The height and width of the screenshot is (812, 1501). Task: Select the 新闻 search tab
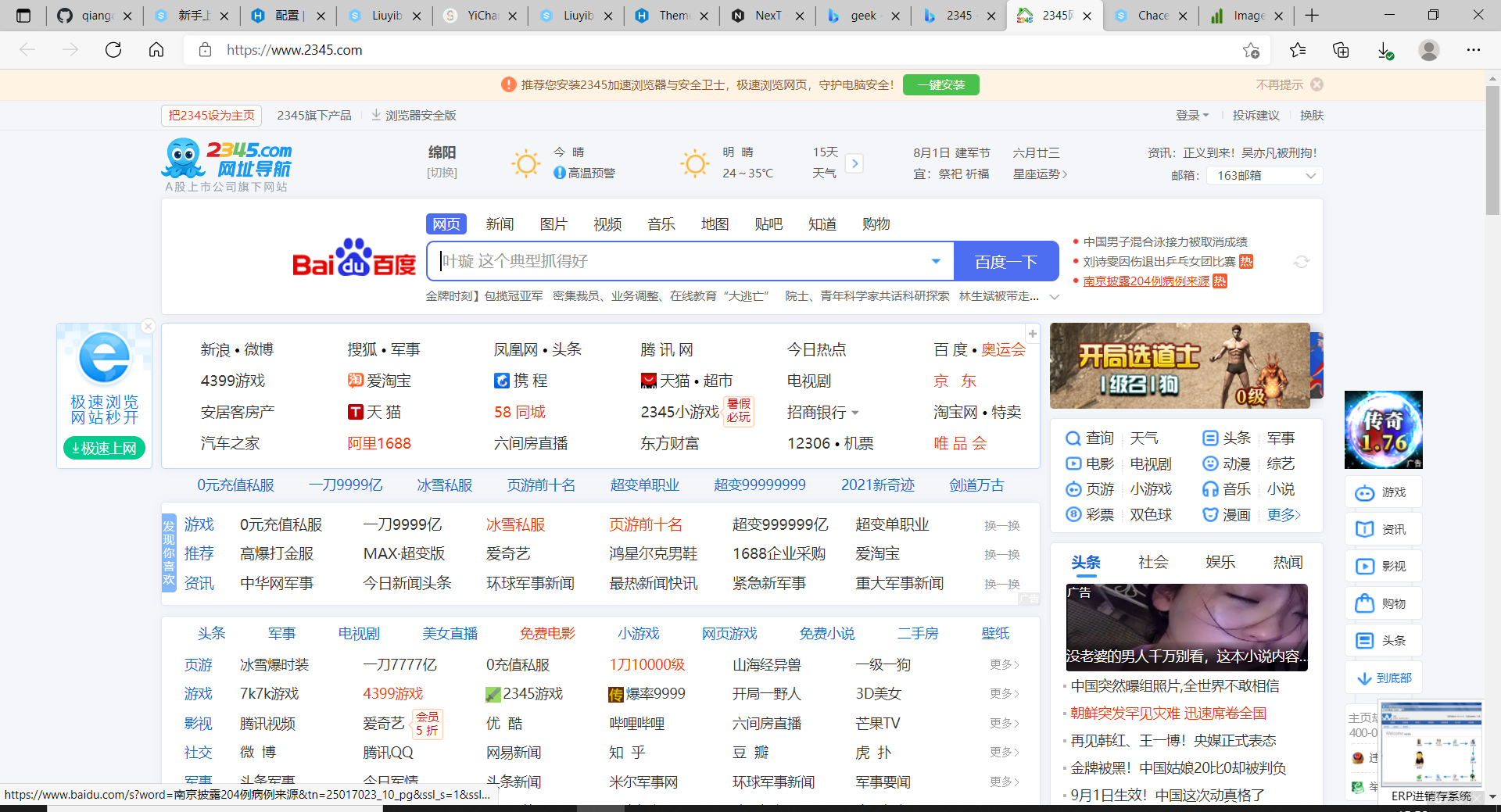(x=500, y=224)
